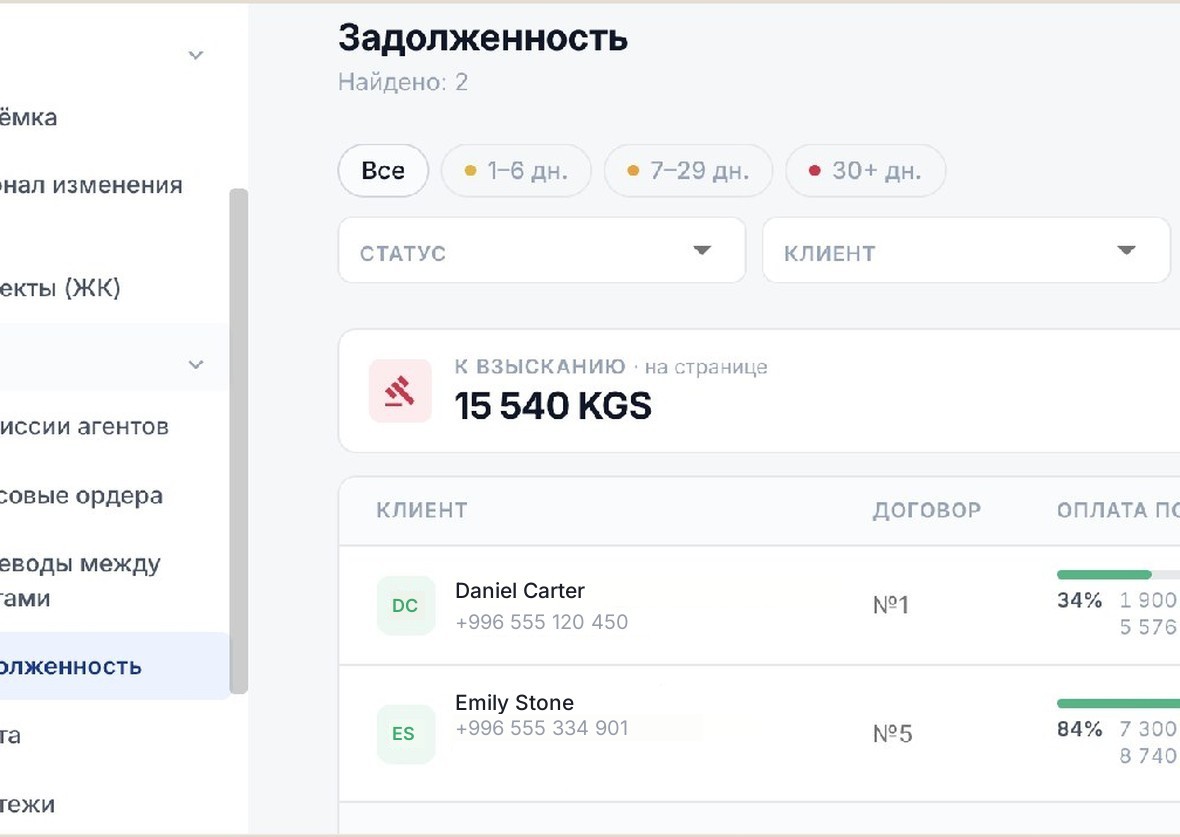The width and height of the screenshot is (1180, 837).
Task: Click the 84% payment progress bar
Action: click(1118, 704)
